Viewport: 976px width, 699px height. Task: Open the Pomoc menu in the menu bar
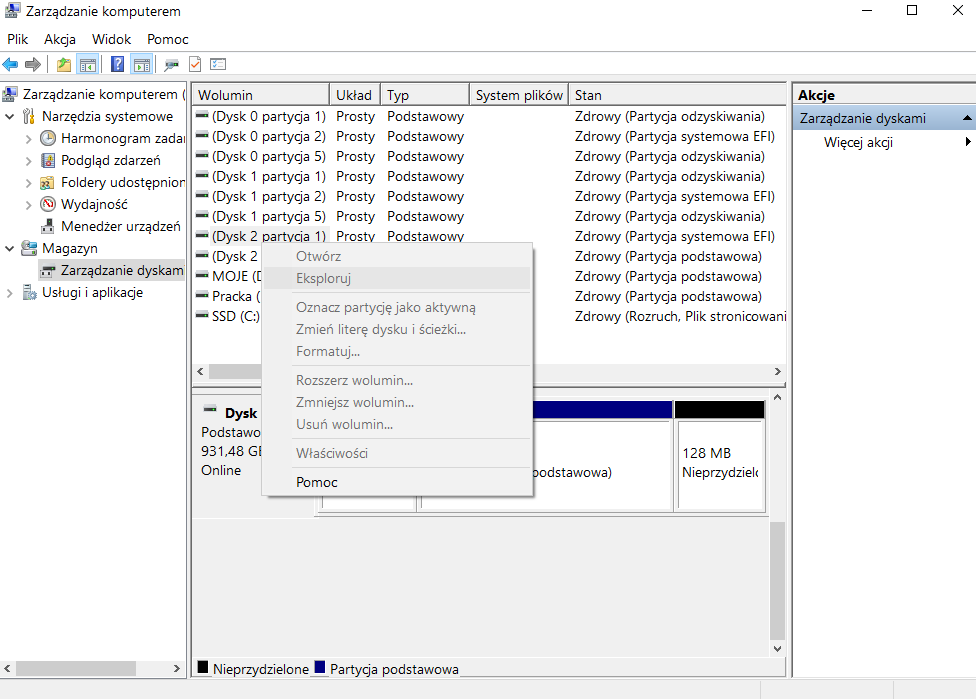click(x=167, y=39)
